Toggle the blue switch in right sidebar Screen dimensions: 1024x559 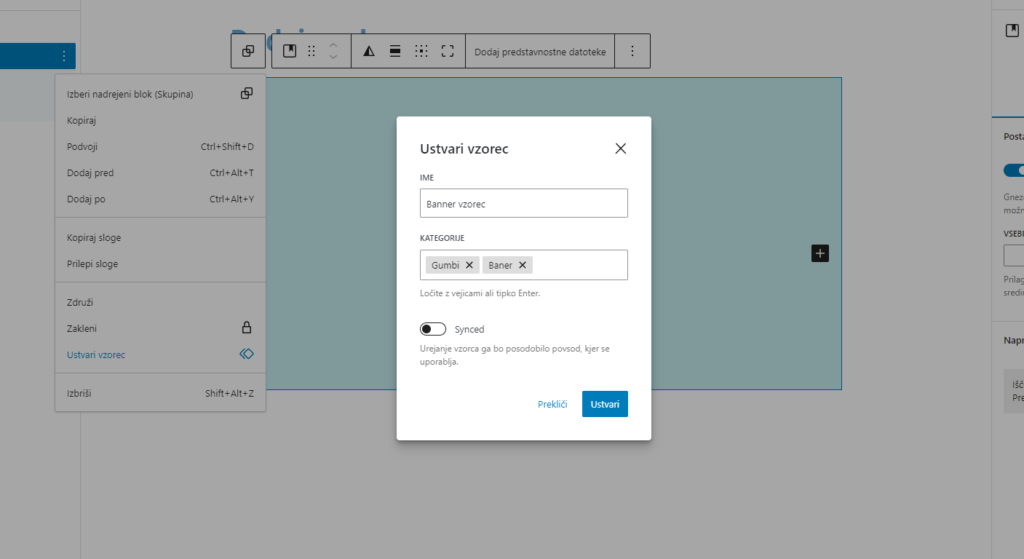click(x=1014, y=170)
